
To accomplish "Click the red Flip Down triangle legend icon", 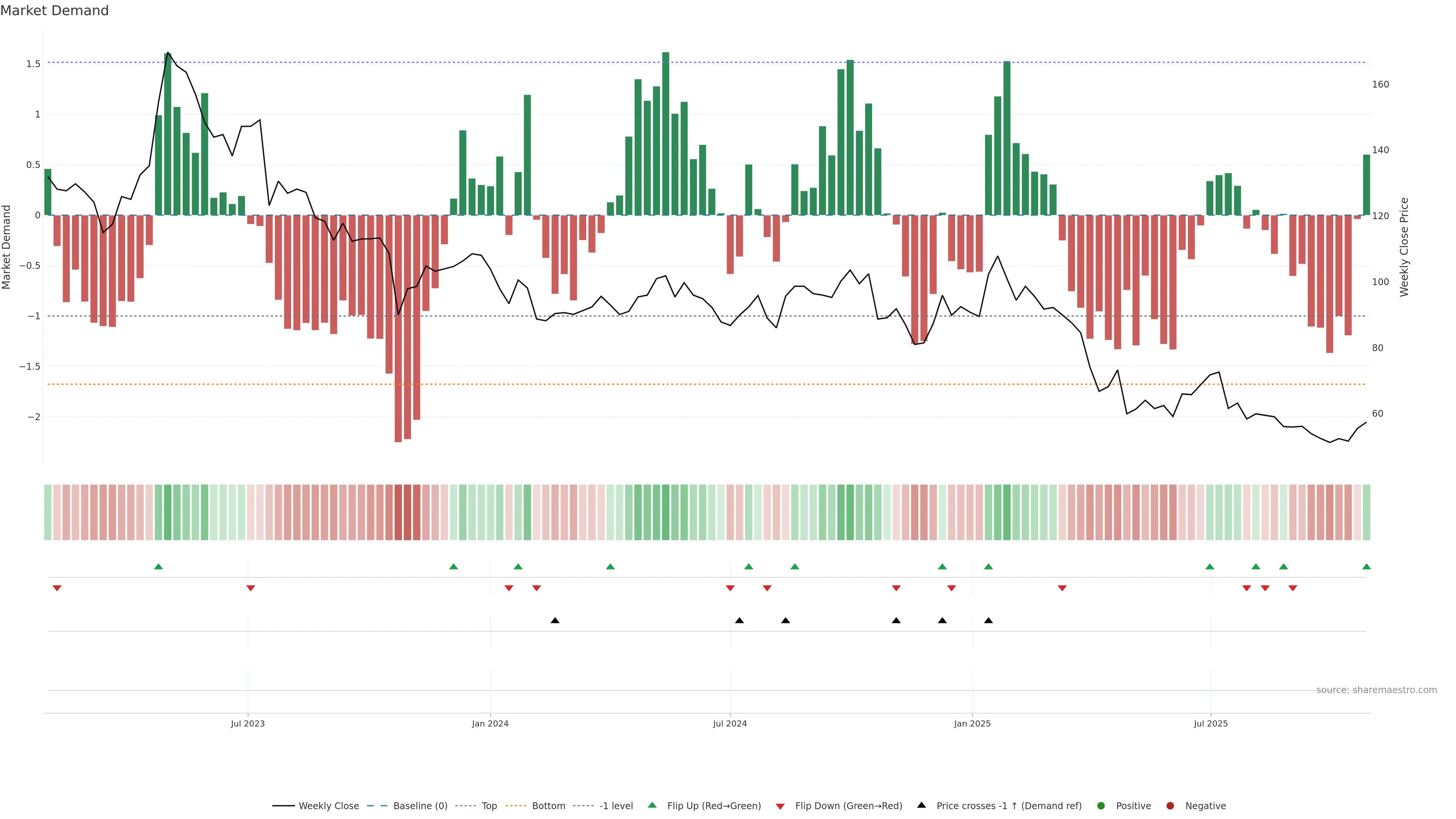I will click(780, 806).
